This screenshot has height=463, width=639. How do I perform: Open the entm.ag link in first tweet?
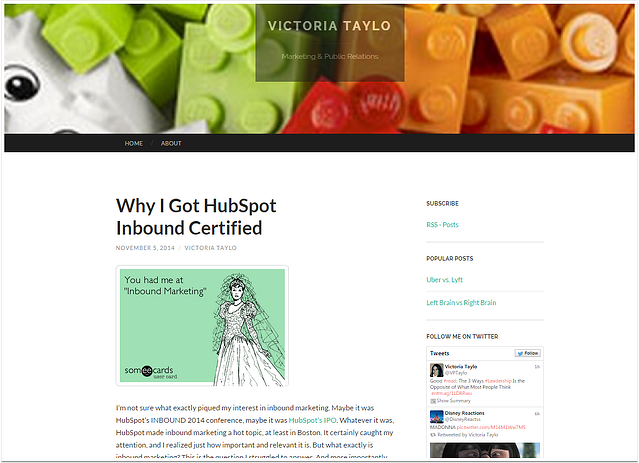click(452, 393)
